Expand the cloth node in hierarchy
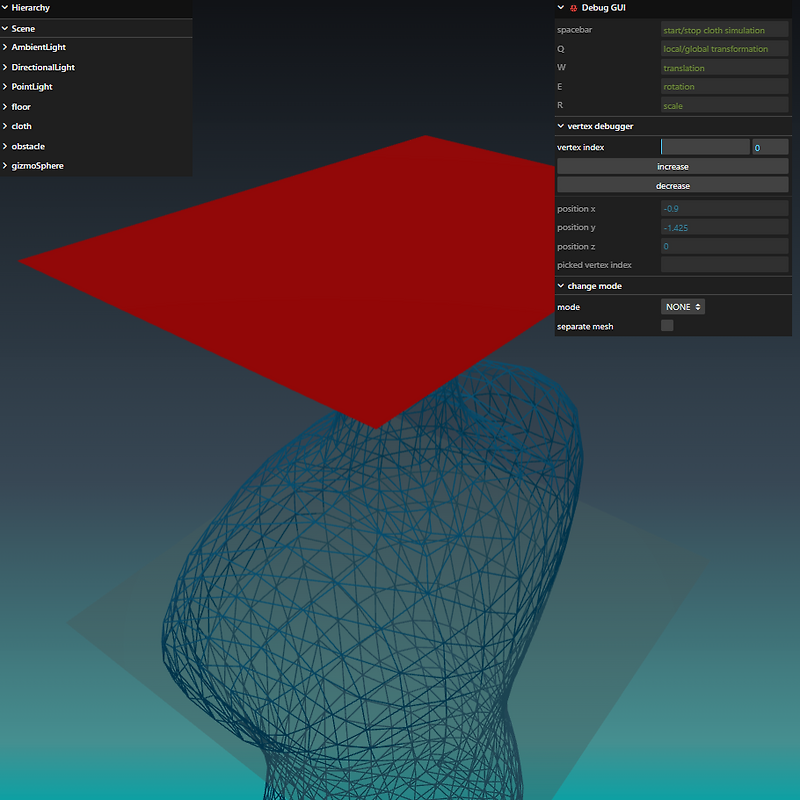 tap(5, 125)
